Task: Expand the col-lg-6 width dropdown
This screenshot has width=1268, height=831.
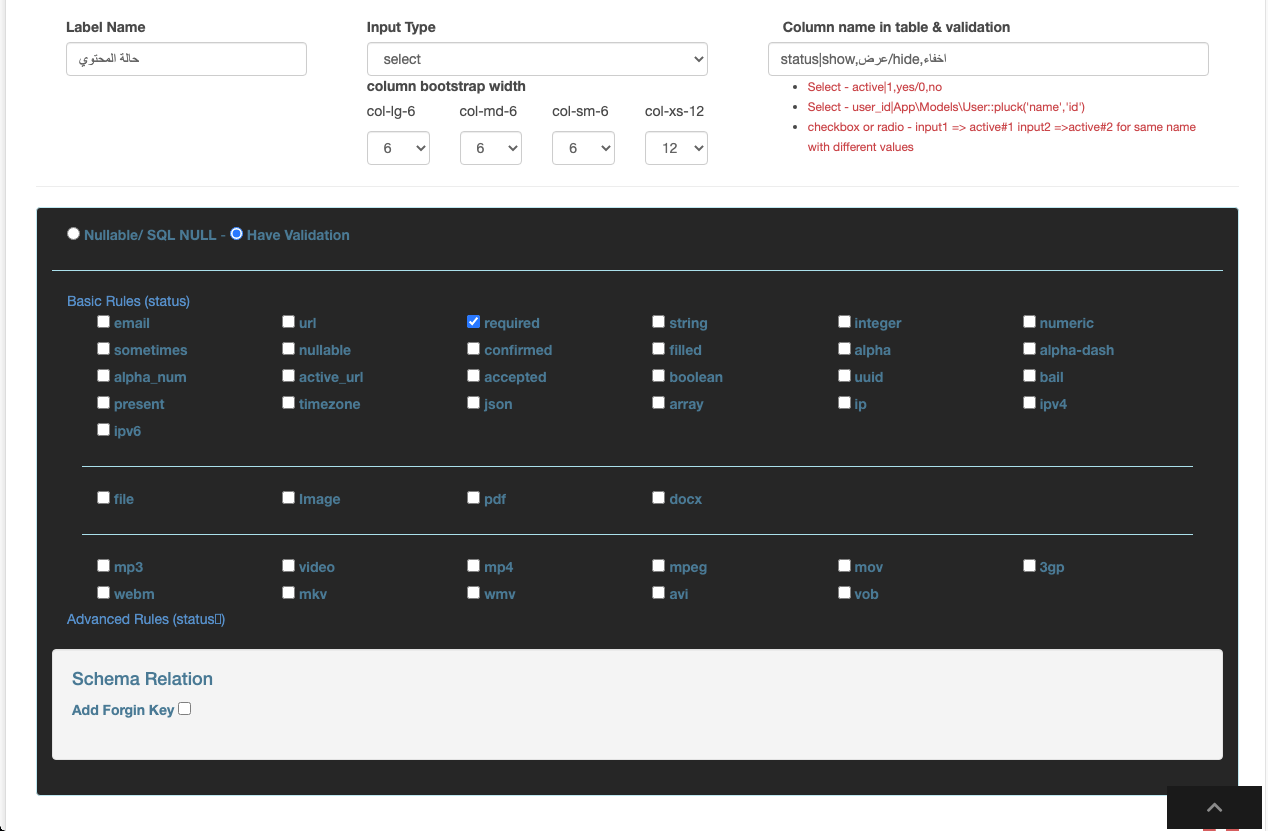Action: click(x=398, y=148)
